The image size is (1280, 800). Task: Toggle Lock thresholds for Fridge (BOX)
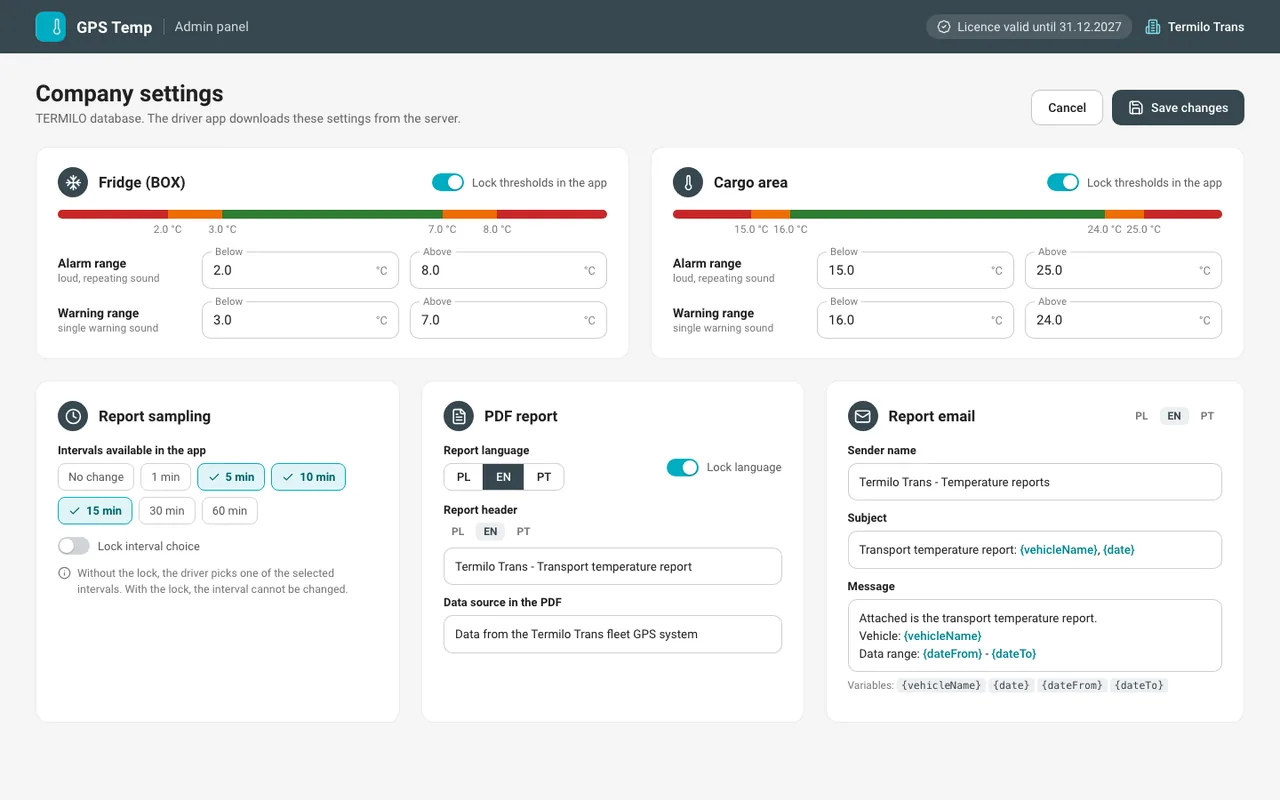tap(448, 182)
